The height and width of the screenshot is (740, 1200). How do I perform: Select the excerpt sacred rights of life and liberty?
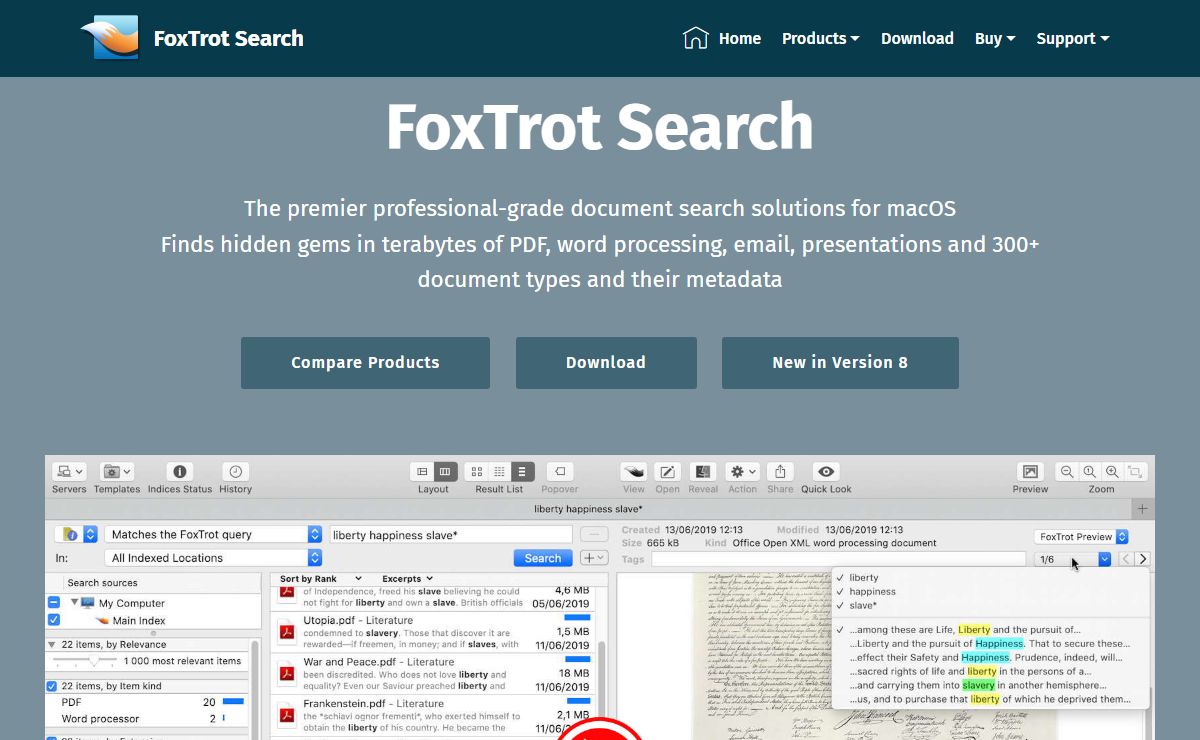[x=970, y=672]
